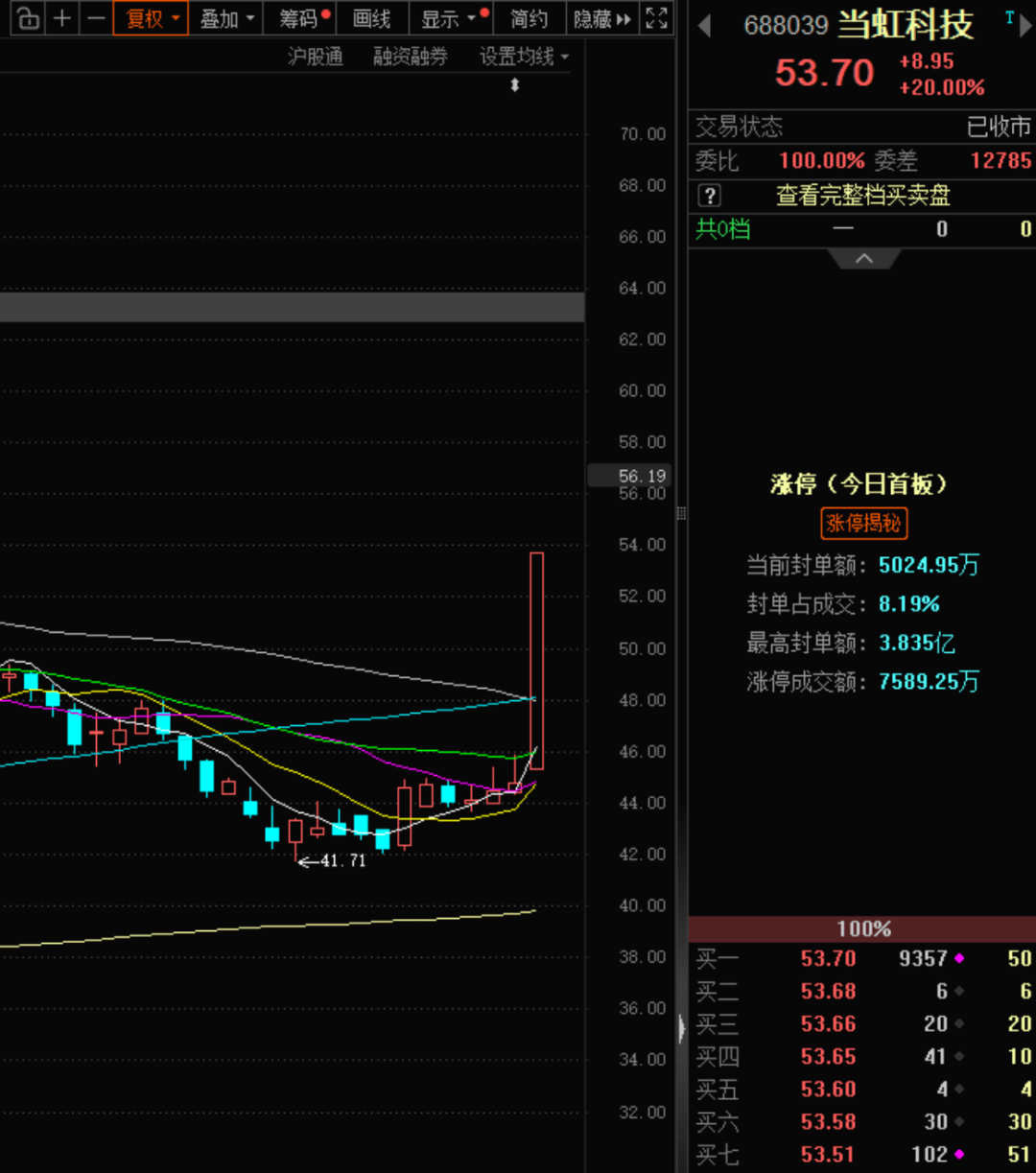Viewport: 1036px width, 1173px height.
Task: Click the up-down resize arrow icon
Action: [515, 85]
